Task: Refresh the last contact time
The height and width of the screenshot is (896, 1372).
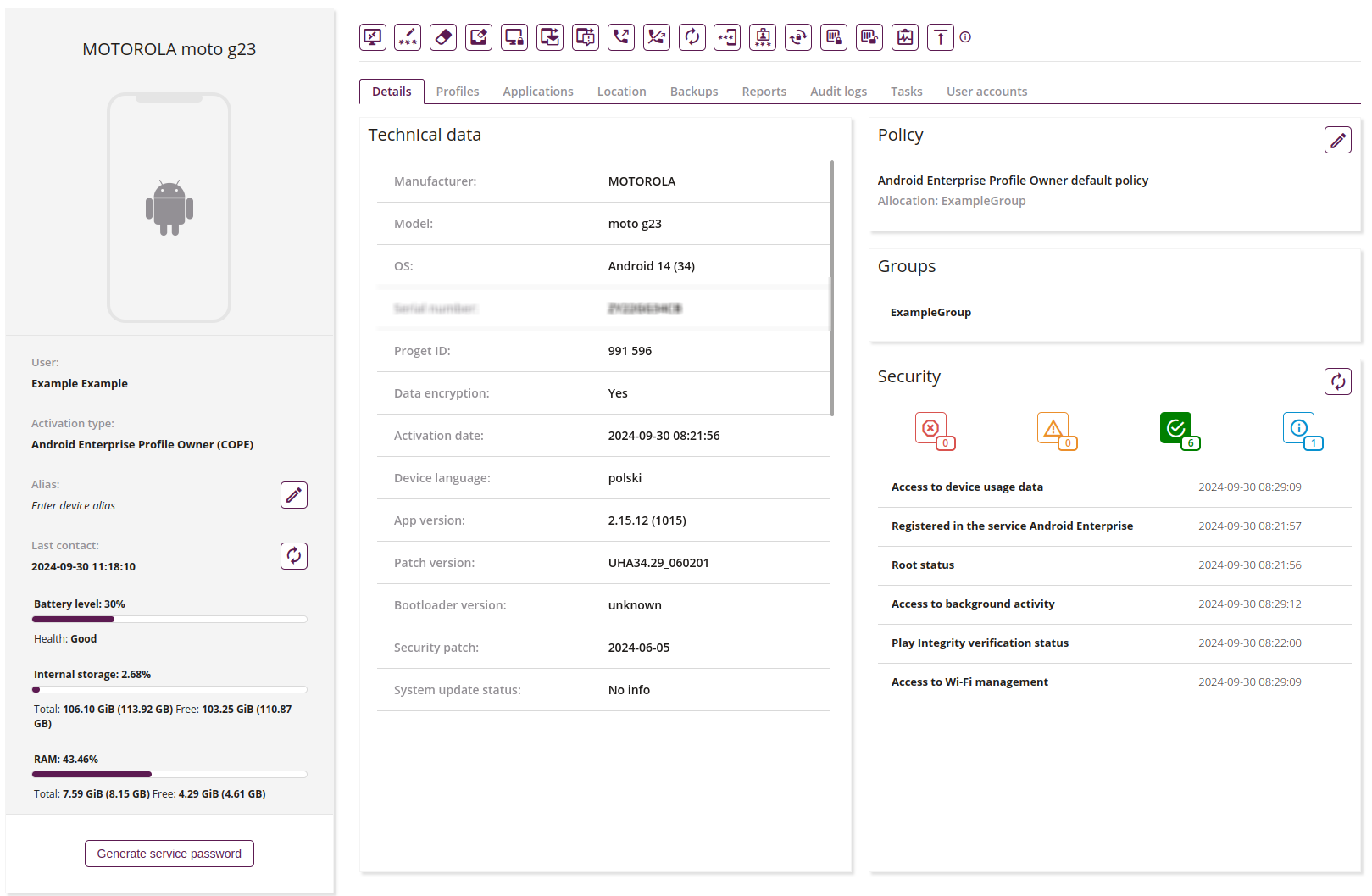Action: [294, 556]
